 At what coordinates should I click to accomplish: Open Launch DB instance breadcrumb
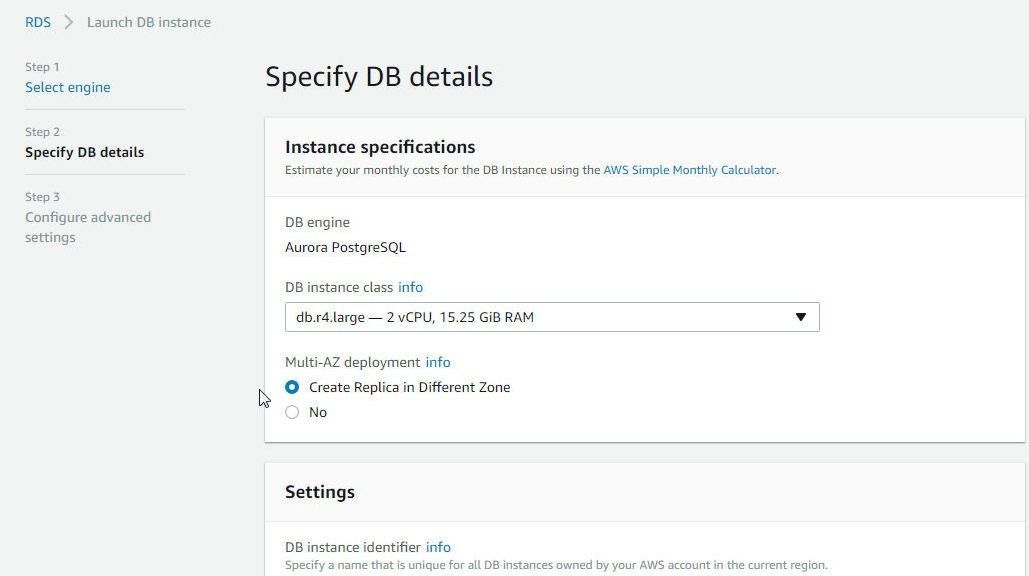149,22
